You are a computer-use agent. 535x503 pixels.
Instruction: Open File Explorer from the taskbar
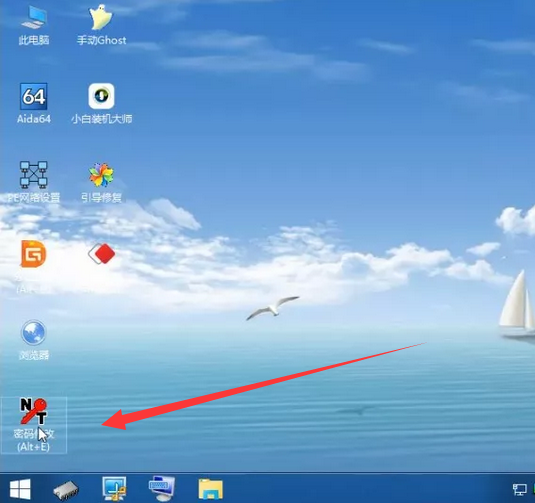click(211, 489)
